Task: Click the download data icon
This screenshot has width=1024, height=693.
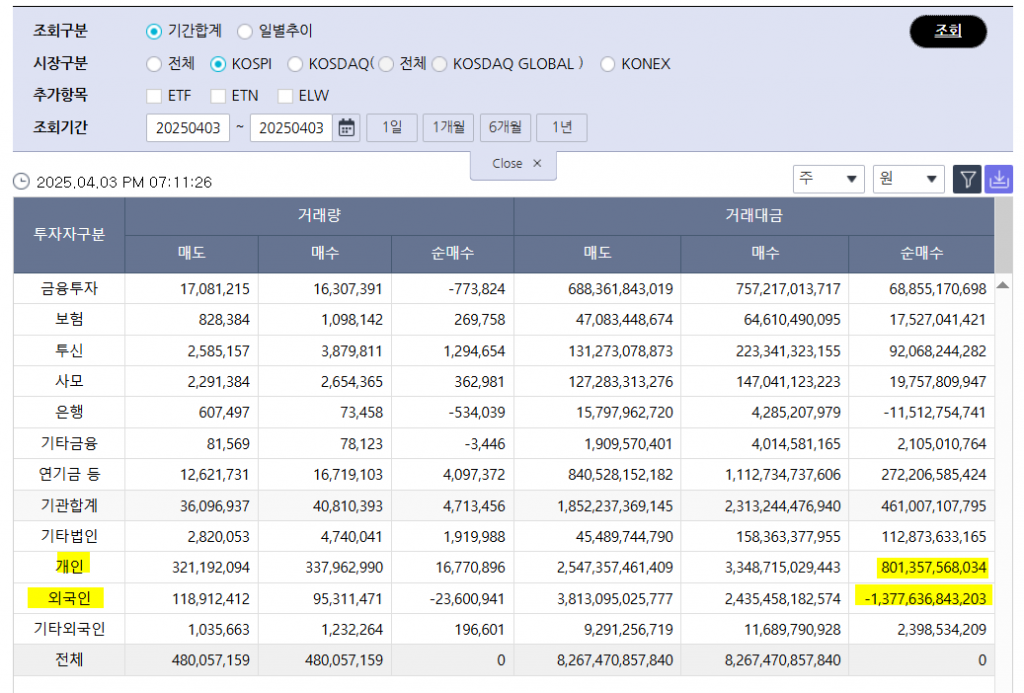Action: pos(999,179)
